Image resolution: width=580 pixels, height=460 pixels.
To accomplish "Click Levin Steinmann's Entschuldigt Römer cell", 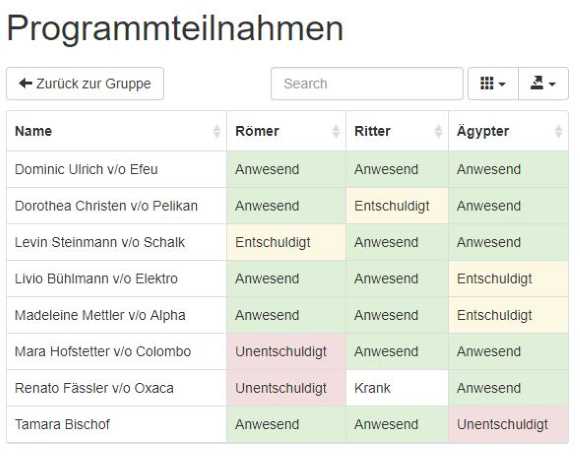I will tap(286, 242).
